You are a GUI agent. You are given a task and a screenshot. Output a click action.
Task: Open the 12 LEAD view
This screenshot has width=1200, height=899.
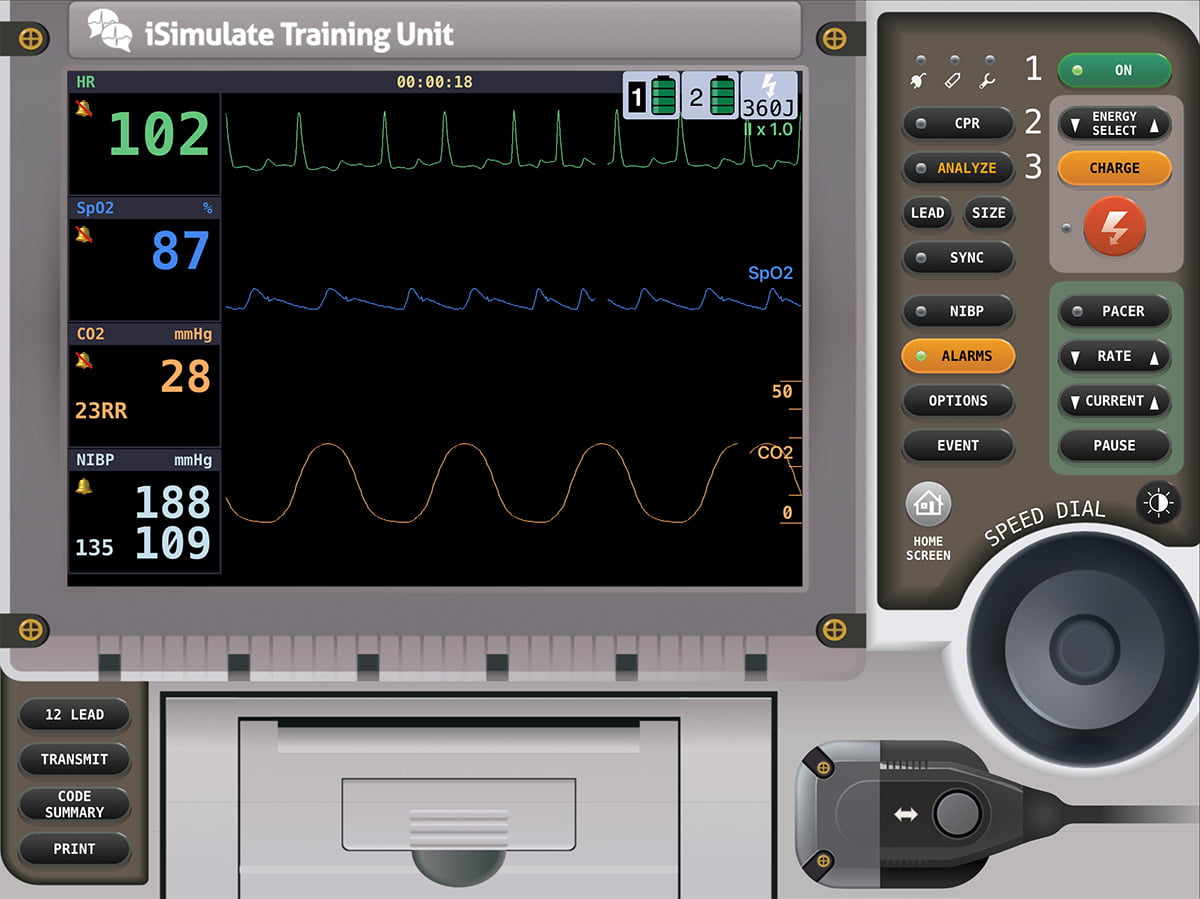coord(74,715)
